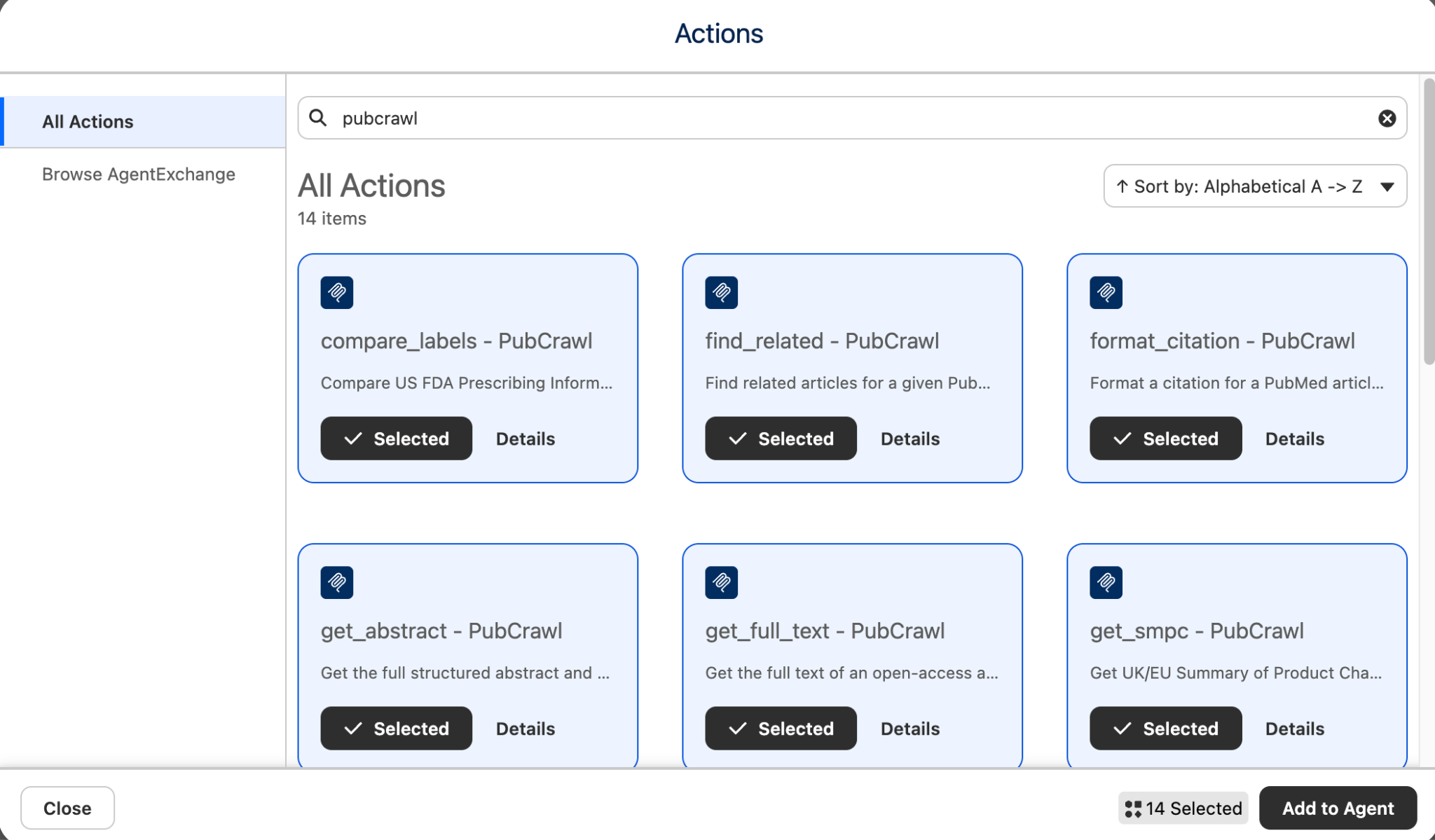Click the find_related - PubCrawl title
Viewport: 1435px width, 840px height.
[x=822, y=341]
